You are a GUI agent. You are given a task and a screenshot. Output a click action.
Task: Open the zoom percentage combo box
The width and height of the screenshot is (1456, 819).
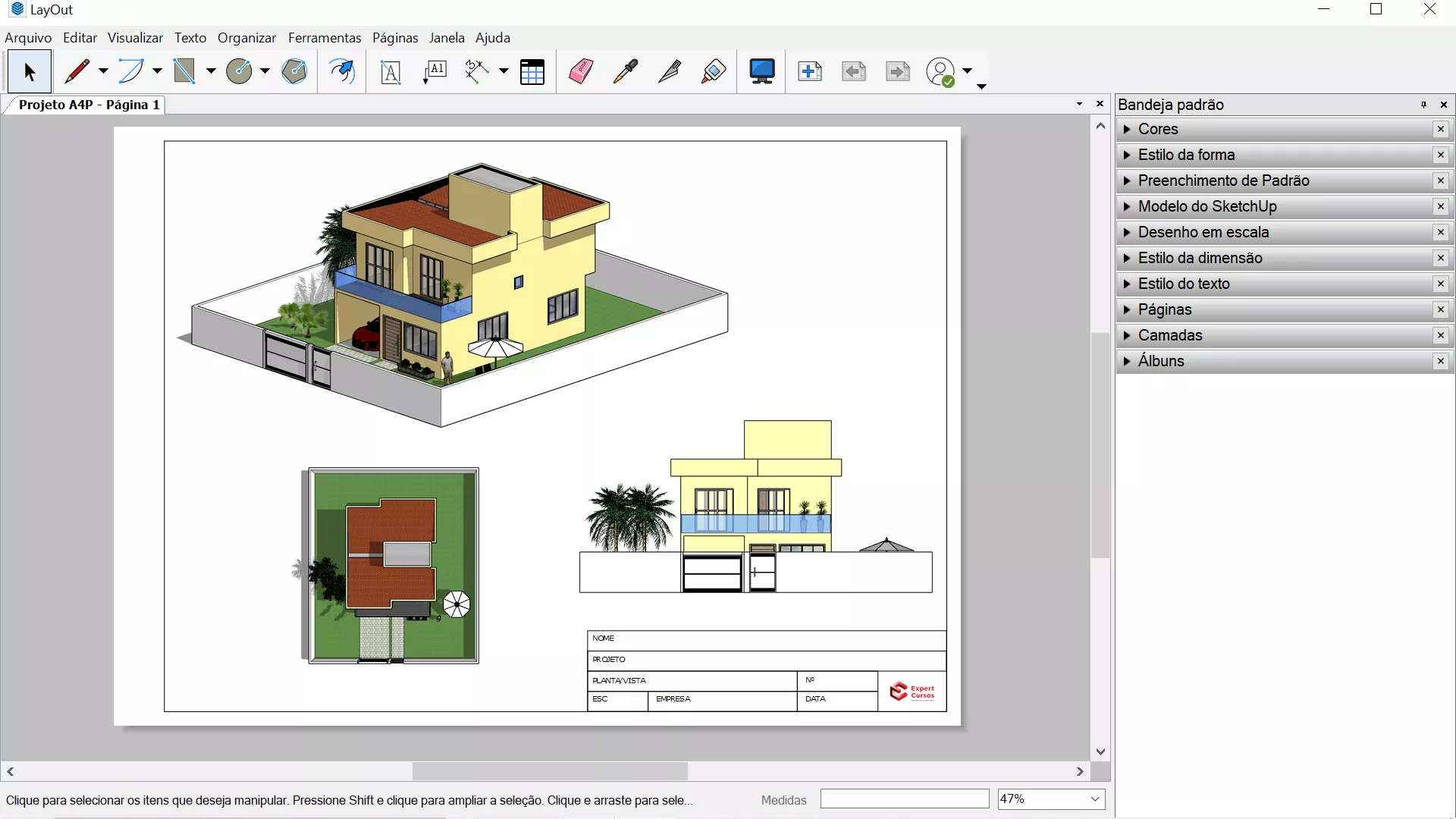coord(1094,799)
